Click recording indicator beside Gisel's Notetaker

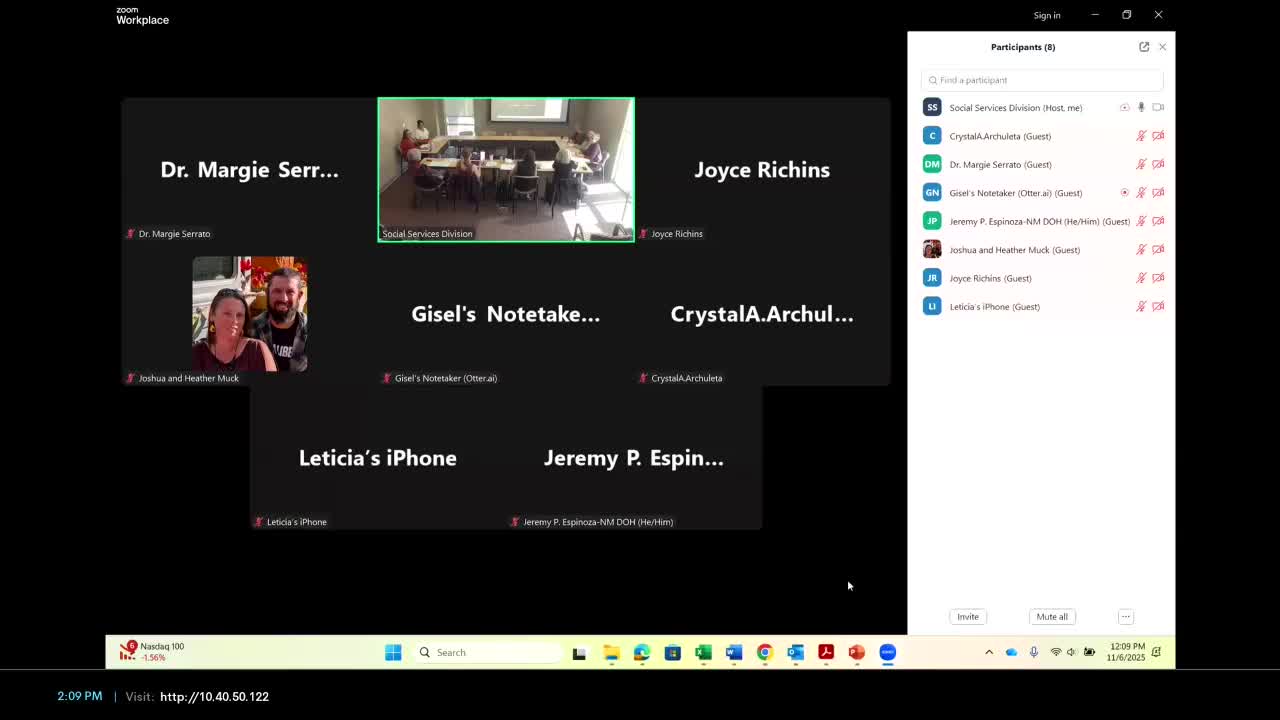click(1124, 193)
